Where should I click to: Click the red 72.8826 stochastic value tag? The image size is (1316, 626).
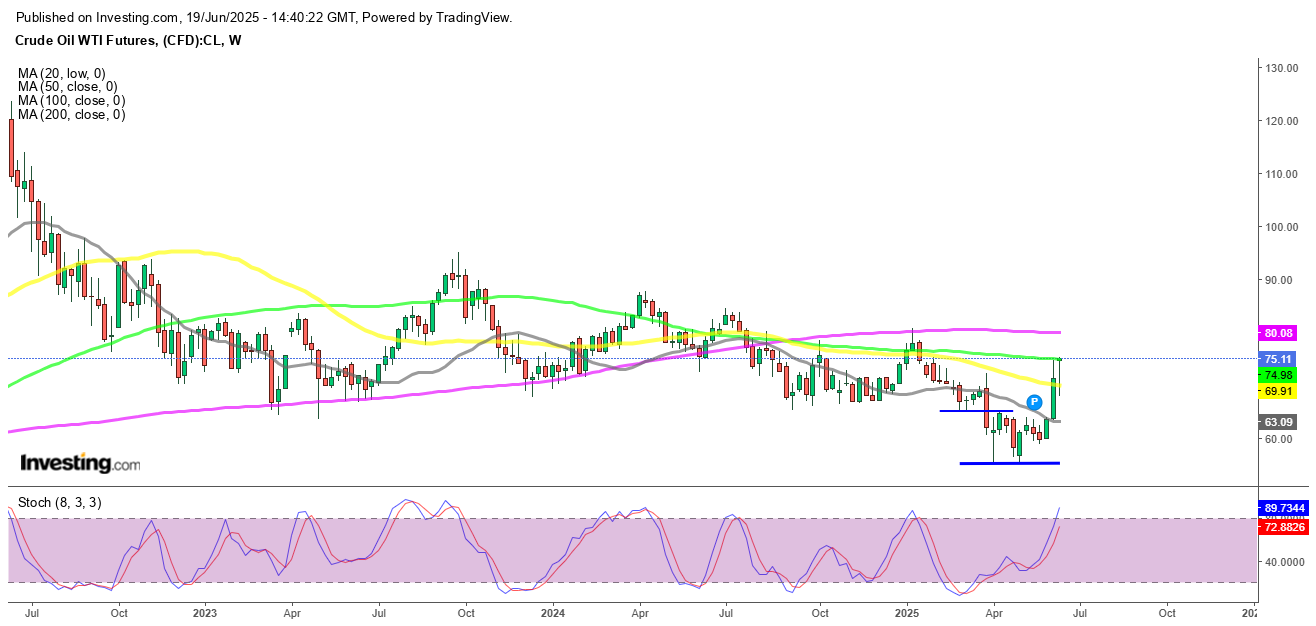(1283, 525)
